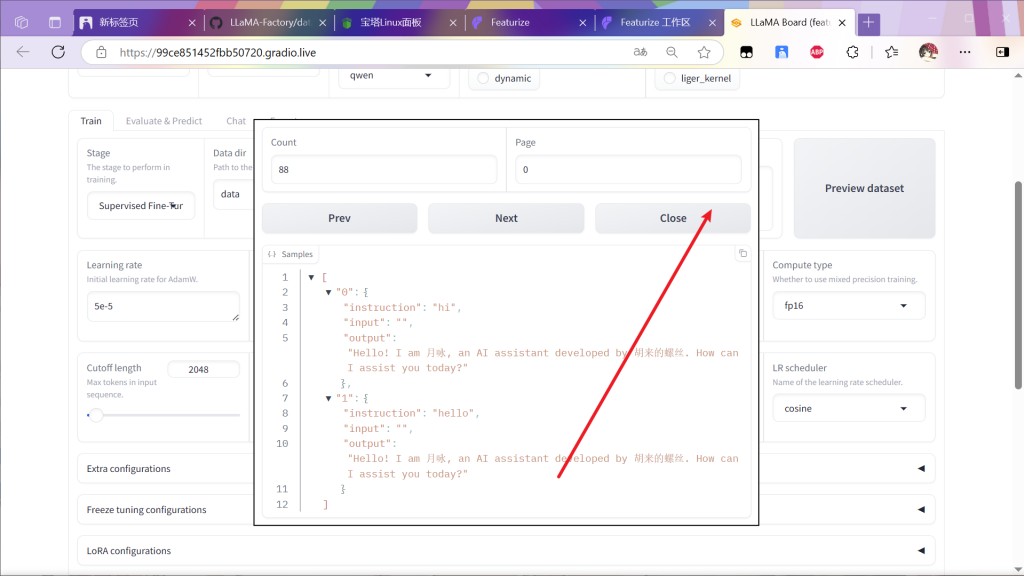Open the Favorites list icon

pyautogui.click(x=891, y=52)
